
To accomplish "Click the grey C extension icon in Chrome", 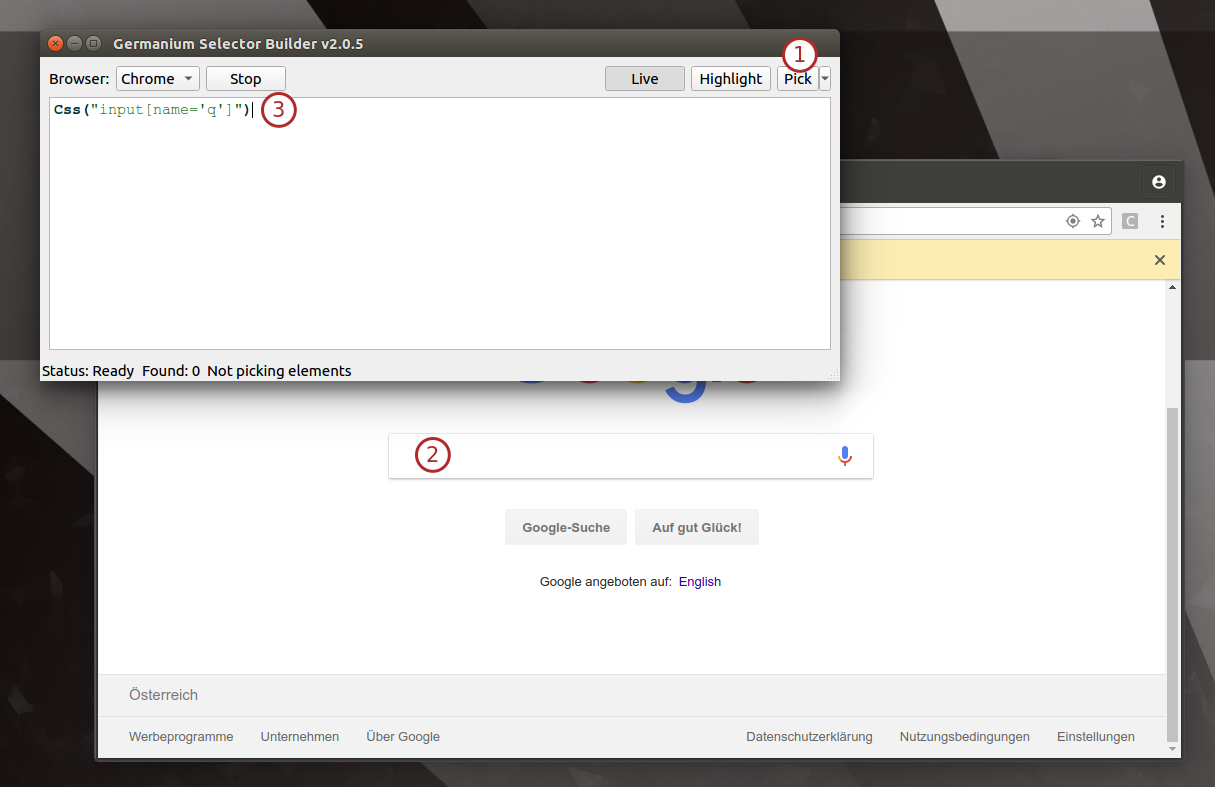I will pyautogui.click(x=1130, y=221).
